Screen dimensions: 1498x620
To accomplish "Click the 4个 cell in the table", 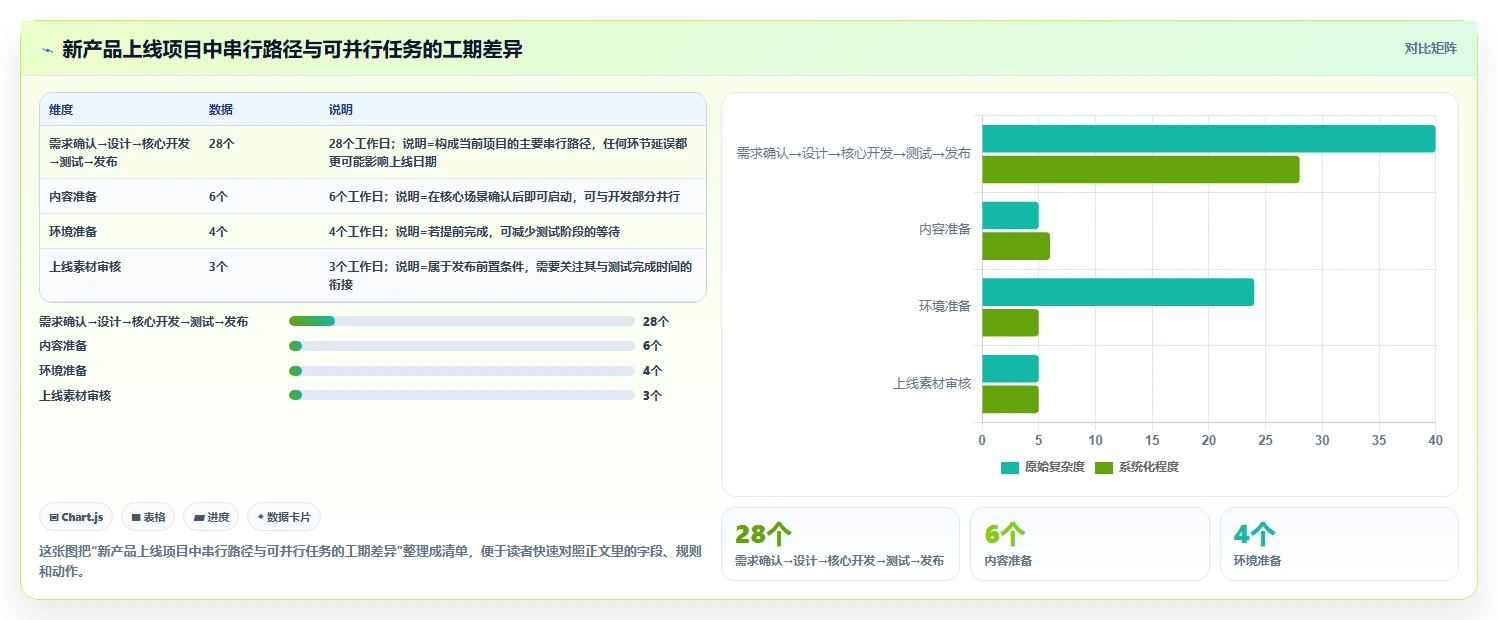I will [x=218, y=232].
